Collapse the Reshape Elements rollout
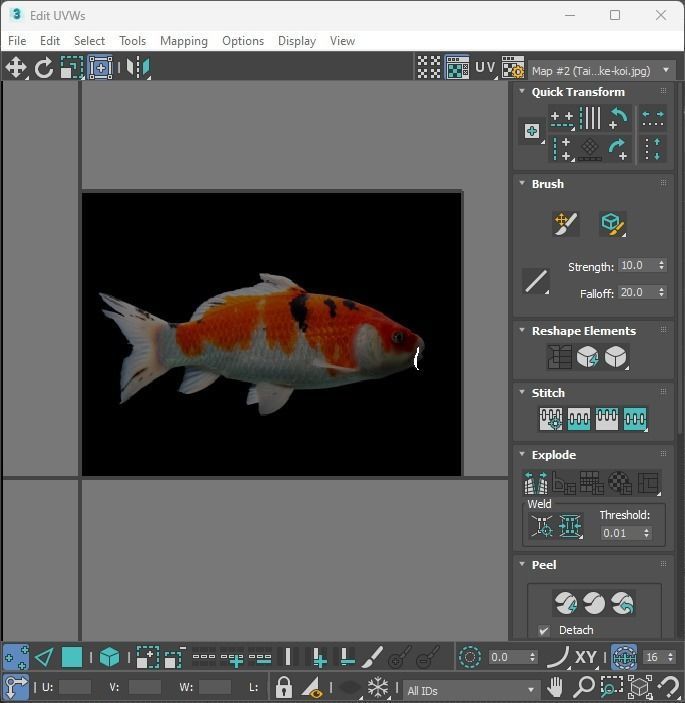685x703 pixels. (x=522, y=330)
